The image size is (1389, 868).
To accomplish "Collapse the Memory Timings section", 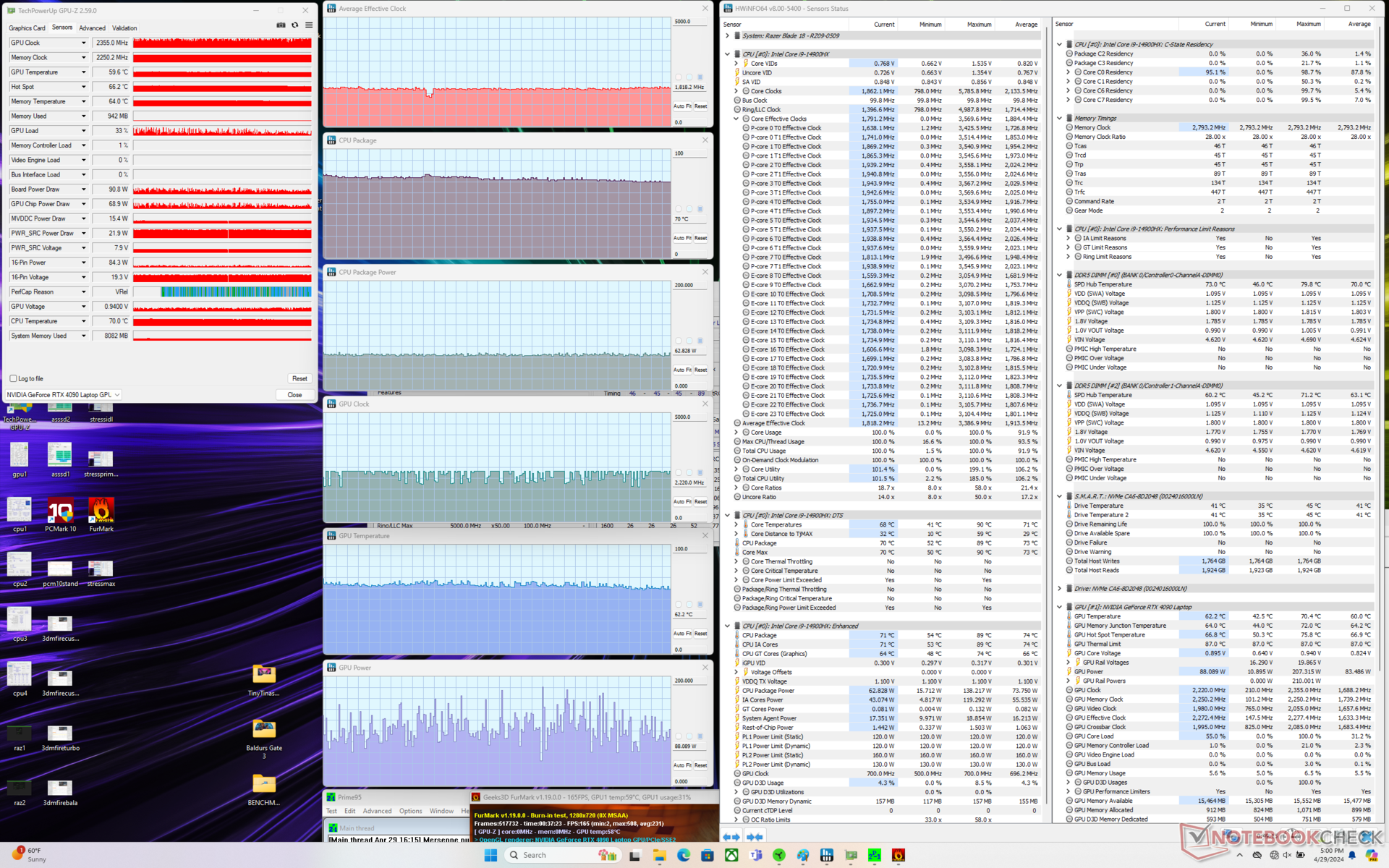I will point(1060,118).
